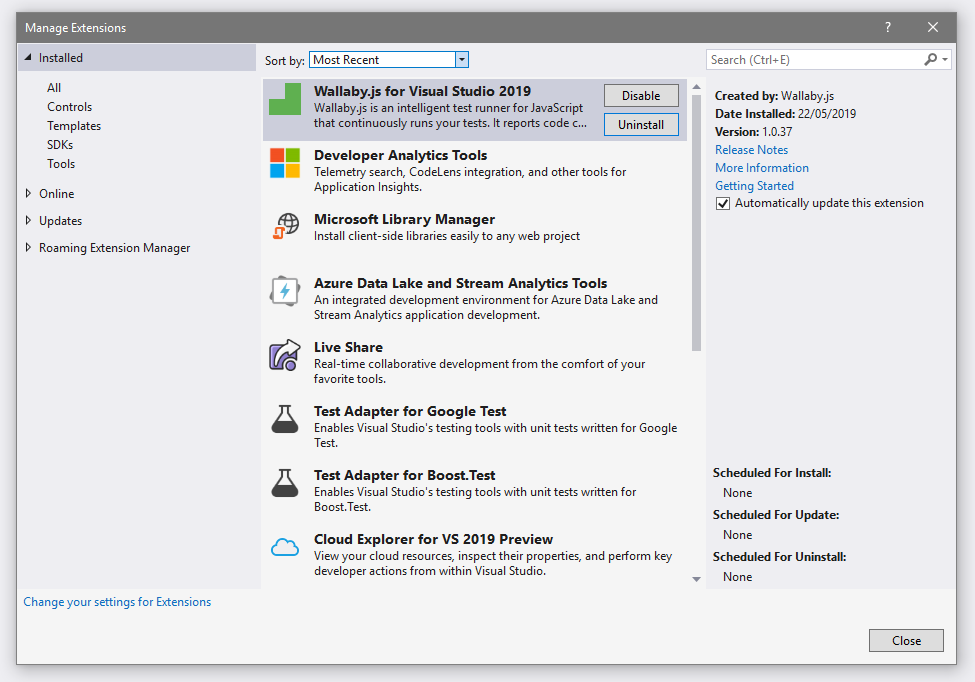The height and width of the screenshot is (682, 975).
Task: Close the dialog with the title bar X
Action: [933, 27]
